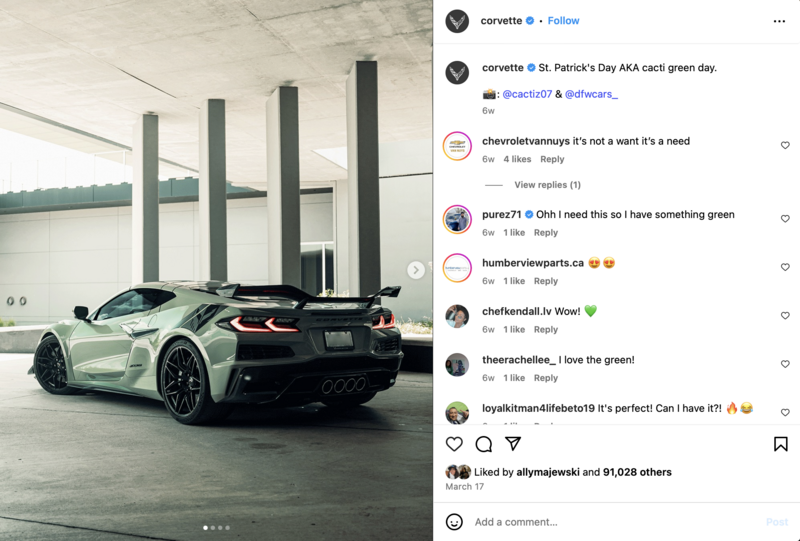Screen dimensions: 800x541
Task: Like purez71 comment heart
Action: point(785,218)
